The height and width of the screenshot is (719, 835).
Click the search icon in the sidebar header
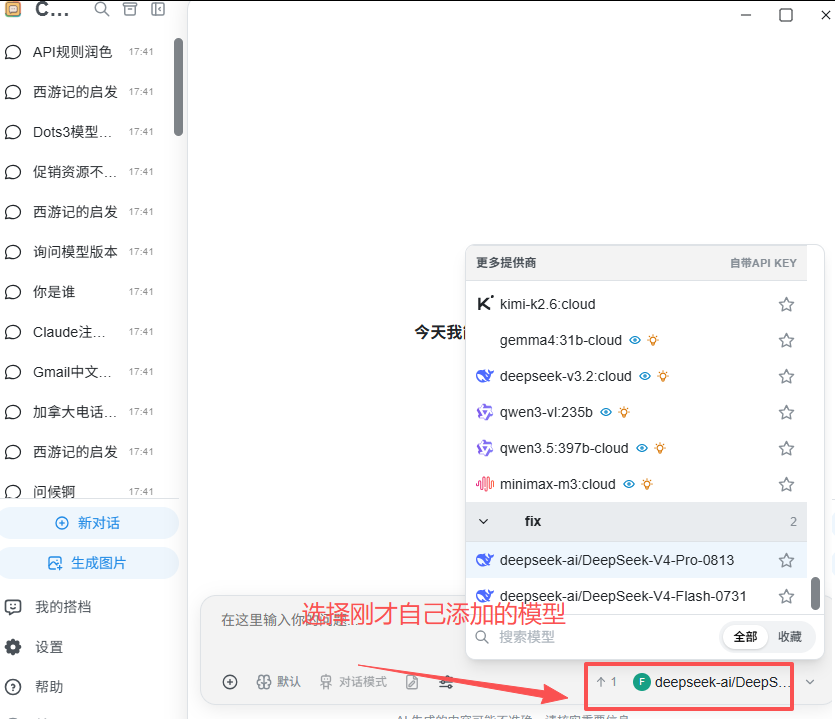tap(102, 9)
